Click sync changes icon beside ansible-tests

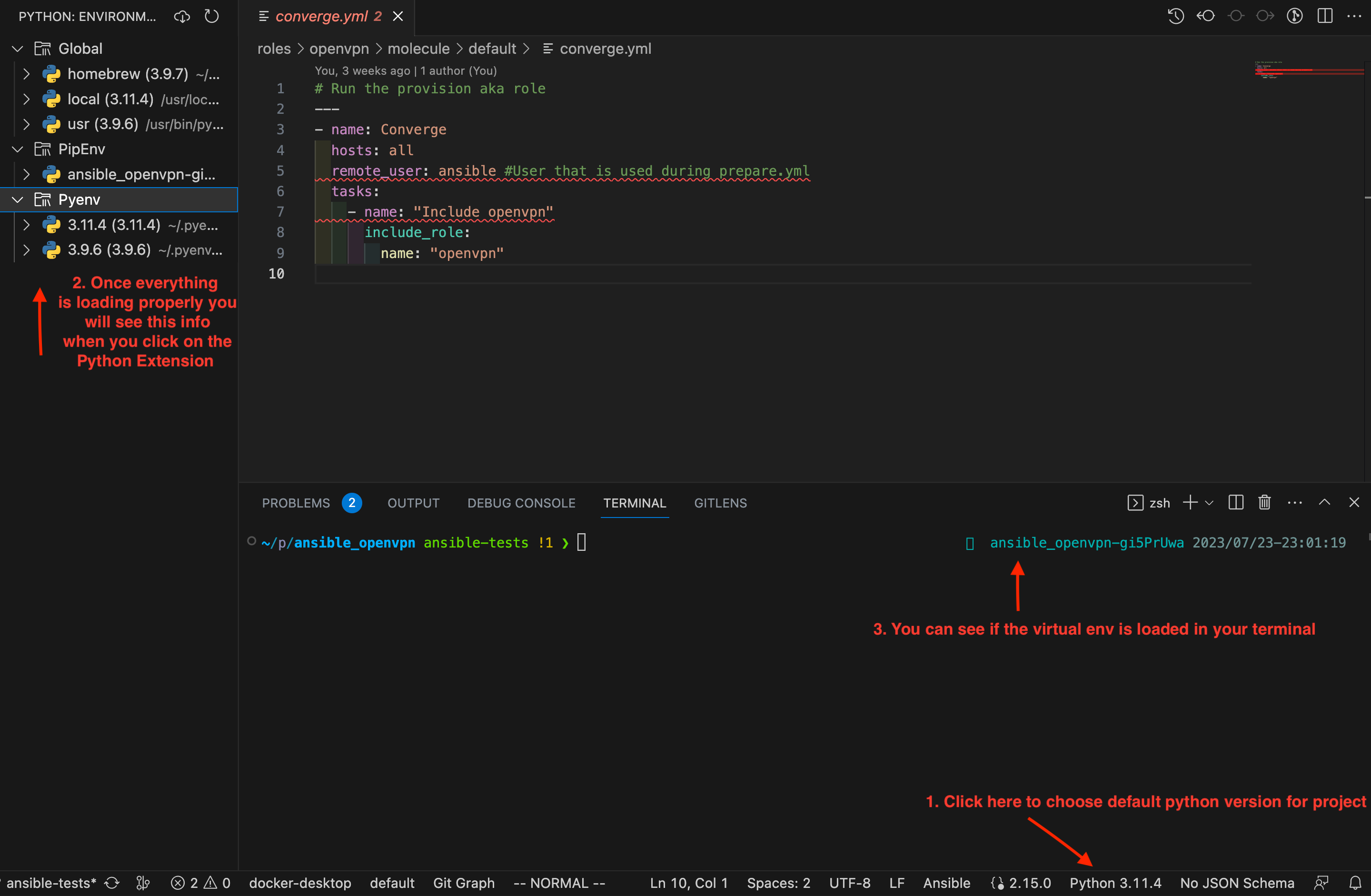coord(112,883)
